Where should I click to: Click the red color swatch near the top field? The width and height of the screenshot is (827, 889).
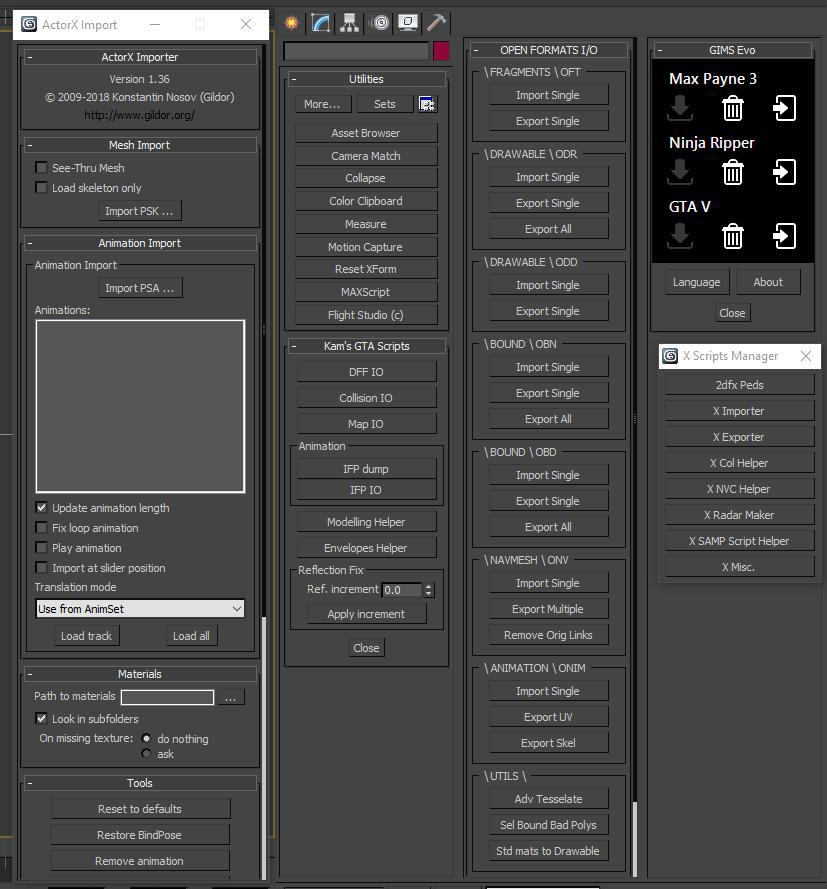[x=441, y=48]
